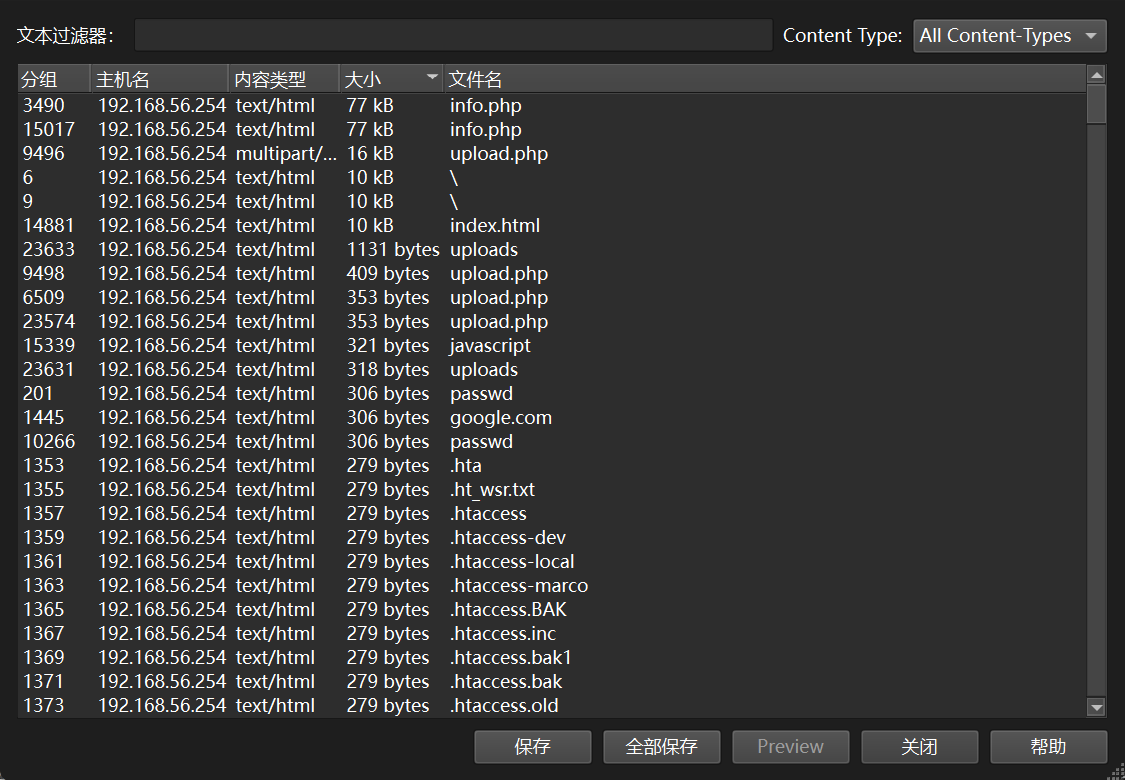Select the info.php row in group 15017
Viewport: 1125px width, 780px height.
(x=552, y=130)
